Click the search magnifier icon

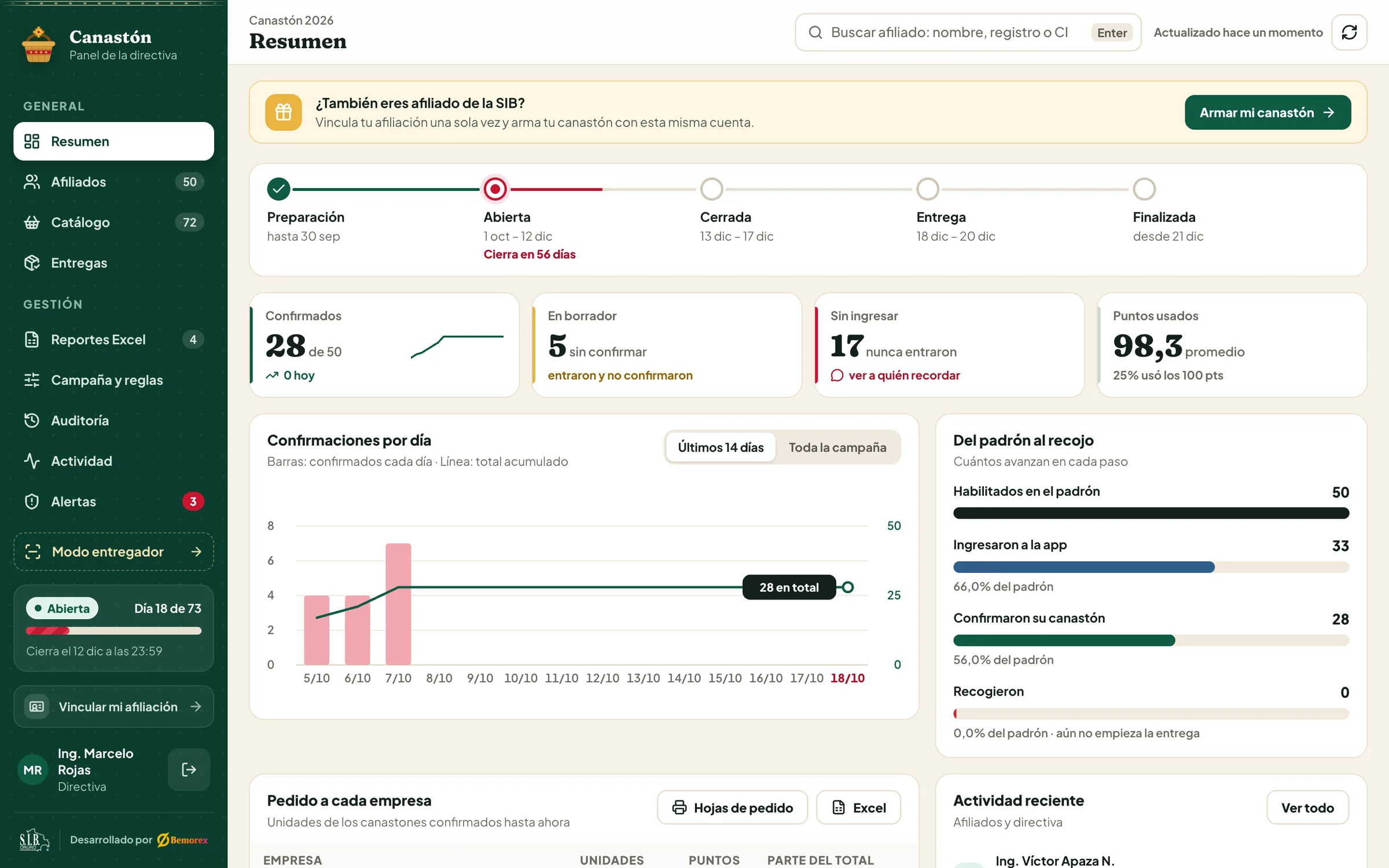[x=815, y=32]
